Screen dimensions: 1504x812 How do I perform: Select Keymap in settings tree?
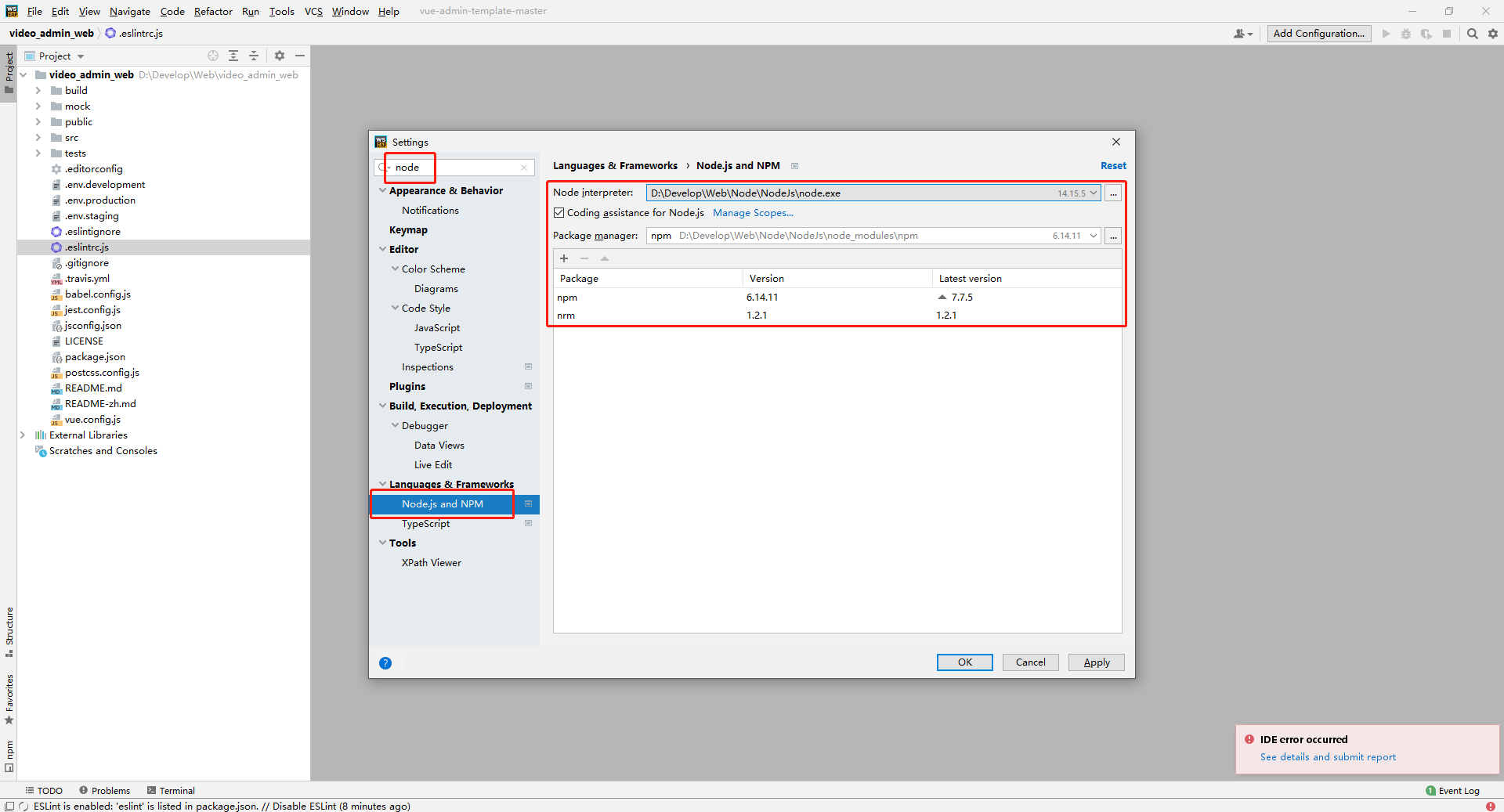click(408, 230)
